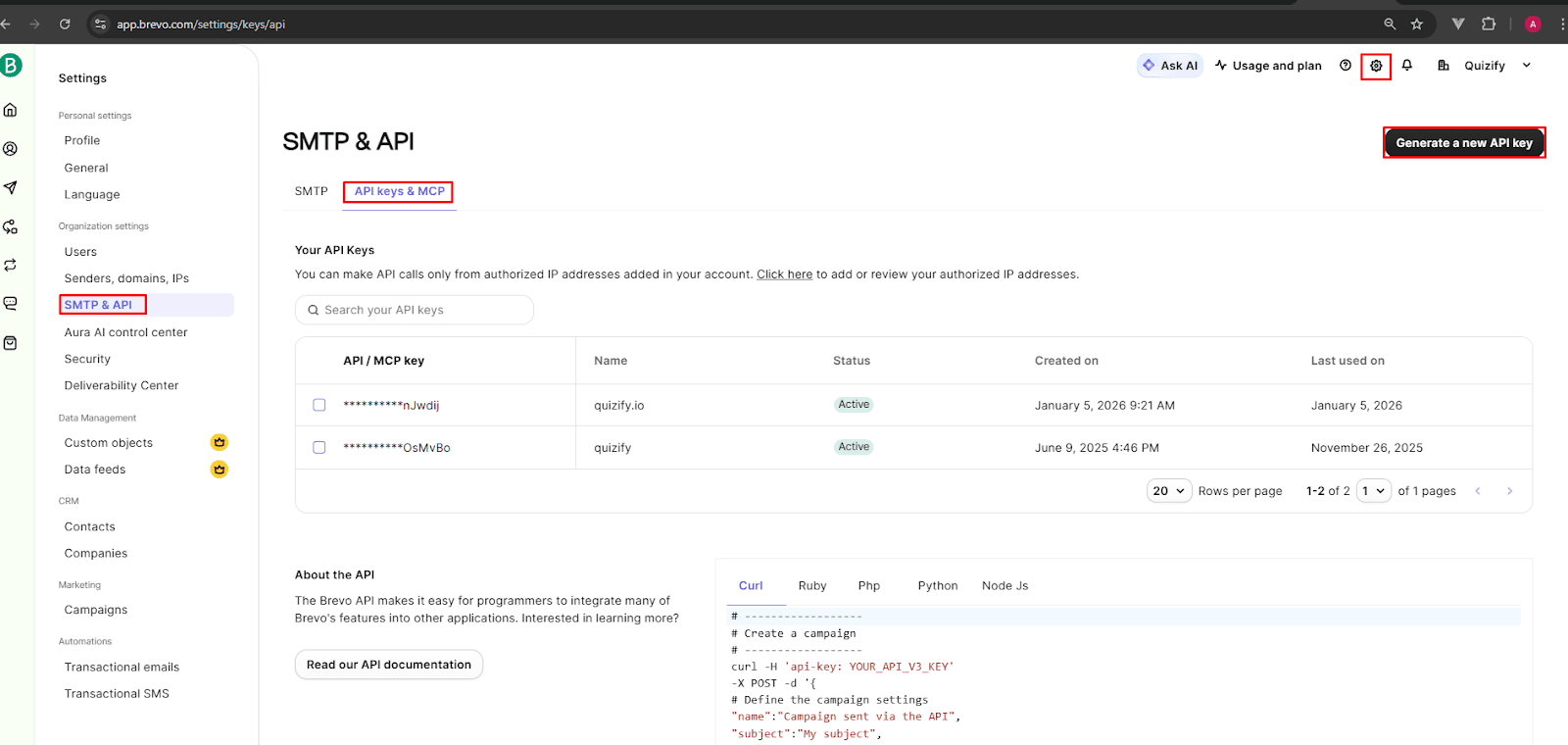Open Contacts icon in left rail
This screenshot has width=1568, height=745.
(x=11, y=149)
